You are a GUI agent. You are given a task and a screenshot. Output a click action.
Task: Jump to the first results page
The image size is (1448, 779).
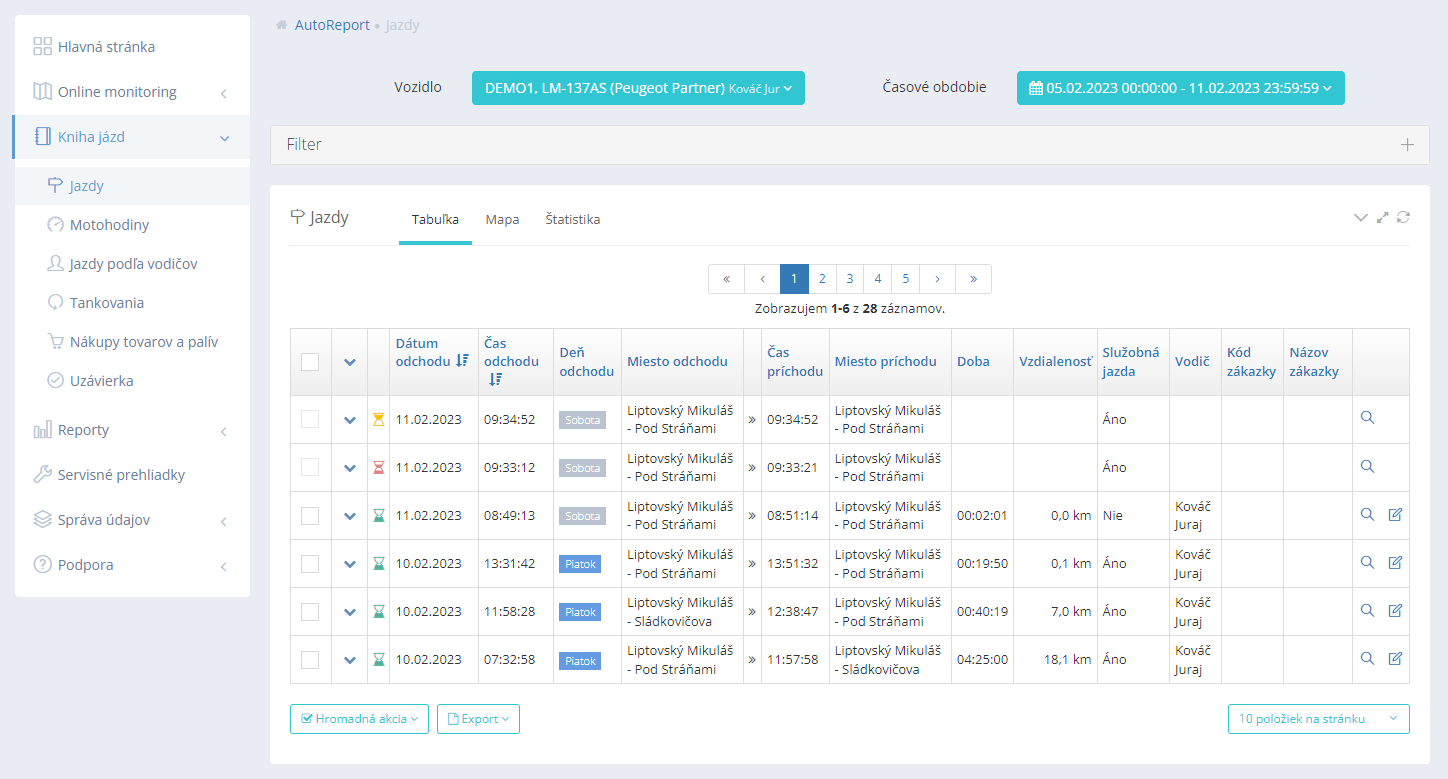(726, 279)
